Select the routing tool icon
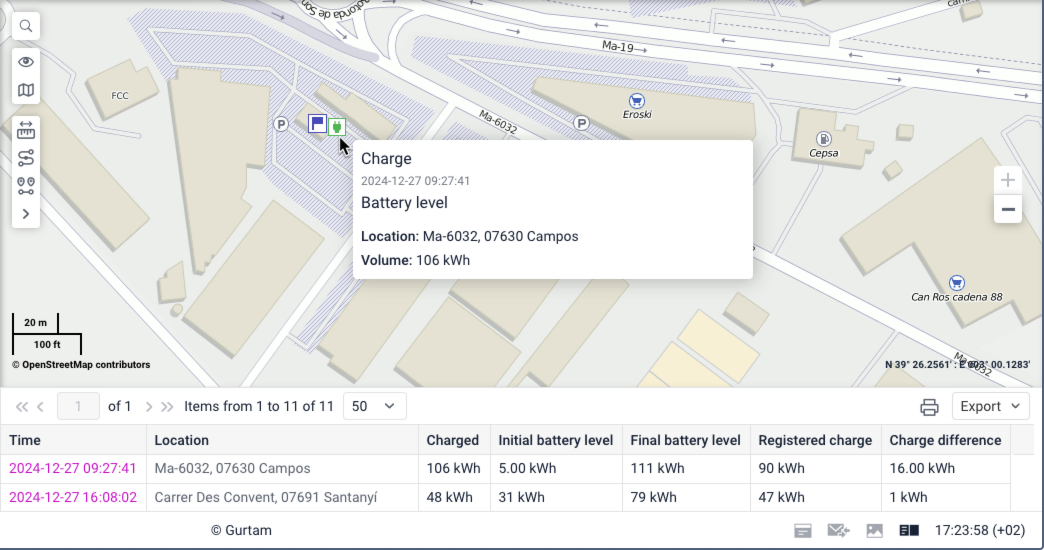The image size is (1044, 550). [x=26, y=157]
